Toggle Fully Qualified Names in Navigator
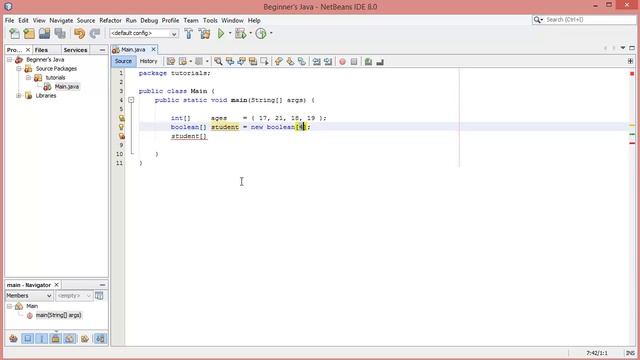 (x=85, y=338)
